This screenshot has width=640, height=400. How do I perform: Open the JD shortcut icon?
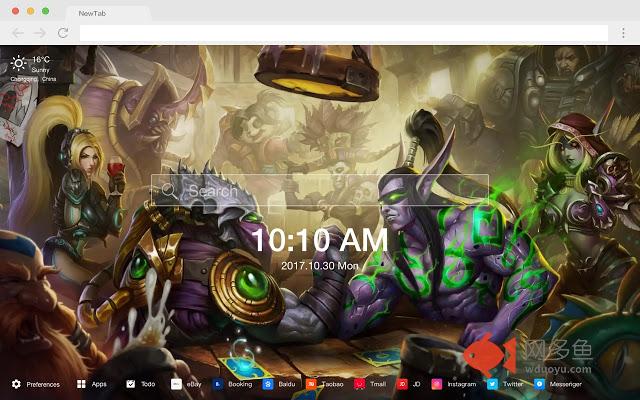[402, 384]
